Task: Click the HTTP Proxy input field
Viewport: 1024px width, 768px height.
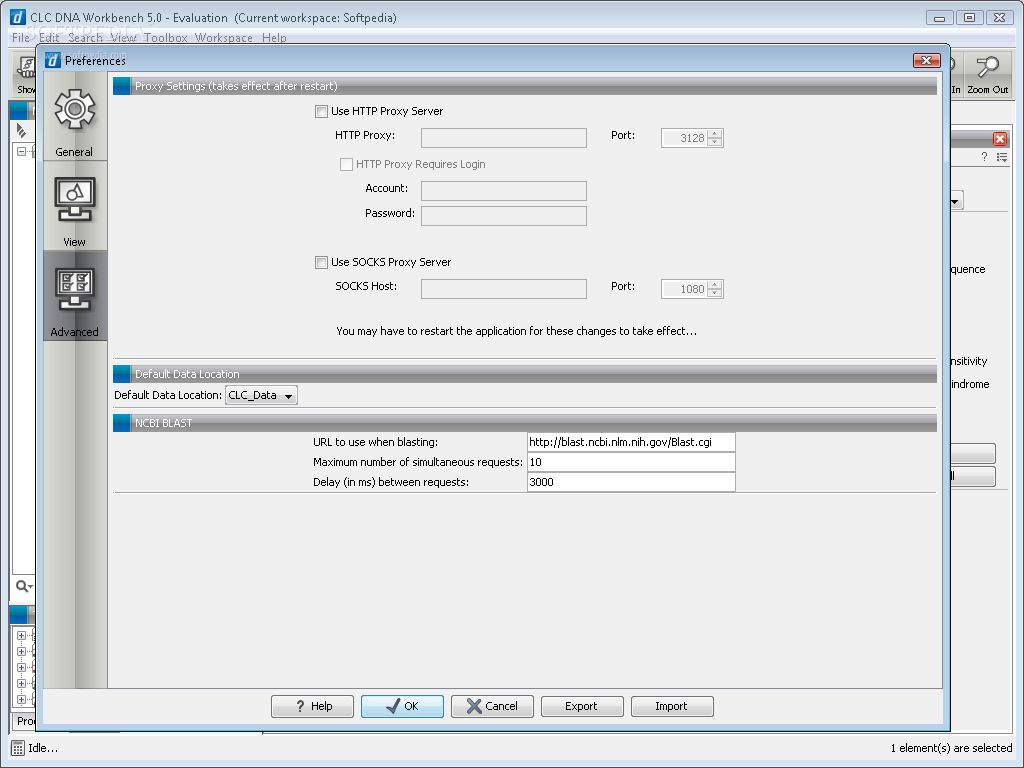Action: coord(504,138)
